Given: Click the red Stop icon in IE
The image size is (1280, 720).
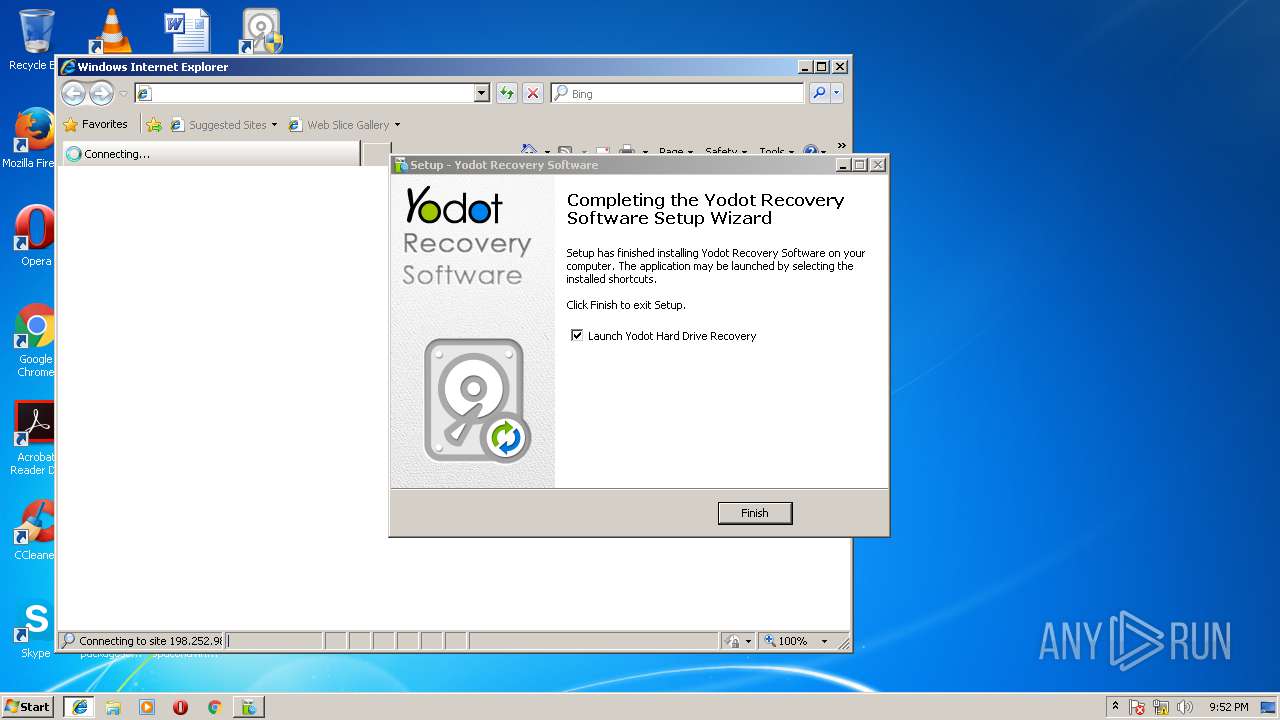Looking at the screenshot, I should point(533,93).
